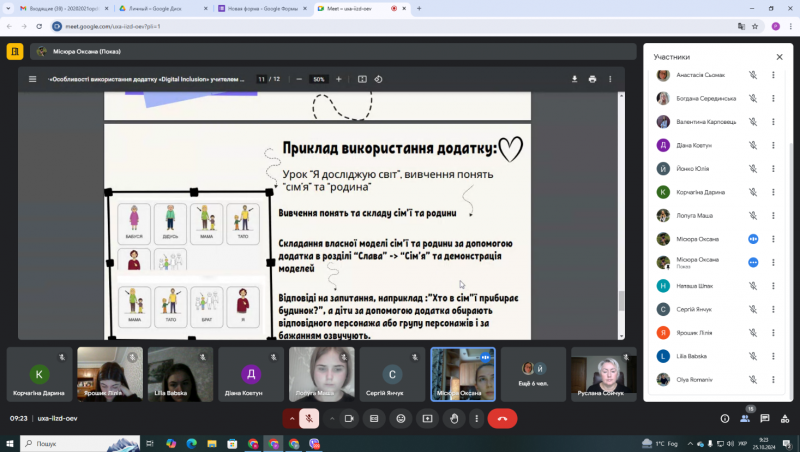Click the red leave call button
The width and height of the screenshot is (800, 452).
pos(502,418)
